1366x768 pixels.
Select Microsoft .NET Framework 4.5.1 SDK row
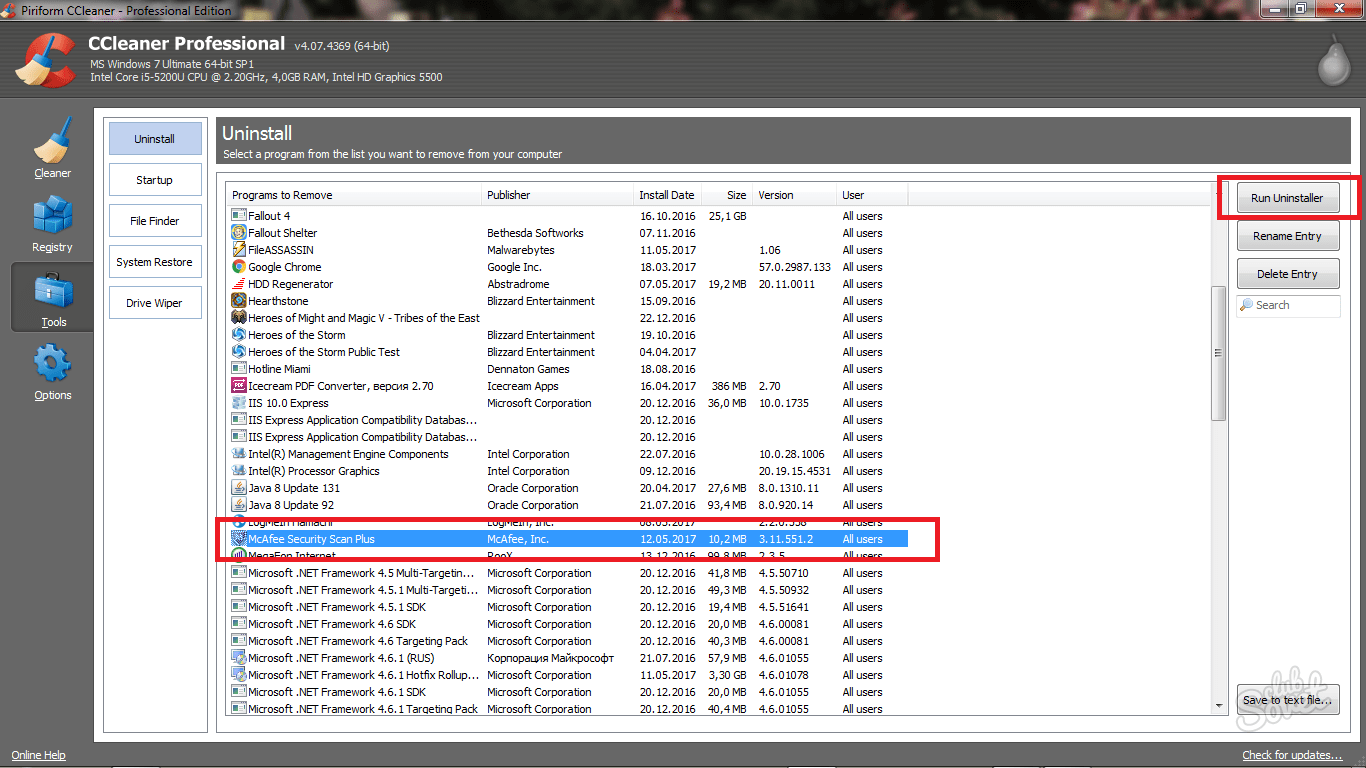[568, 607]
